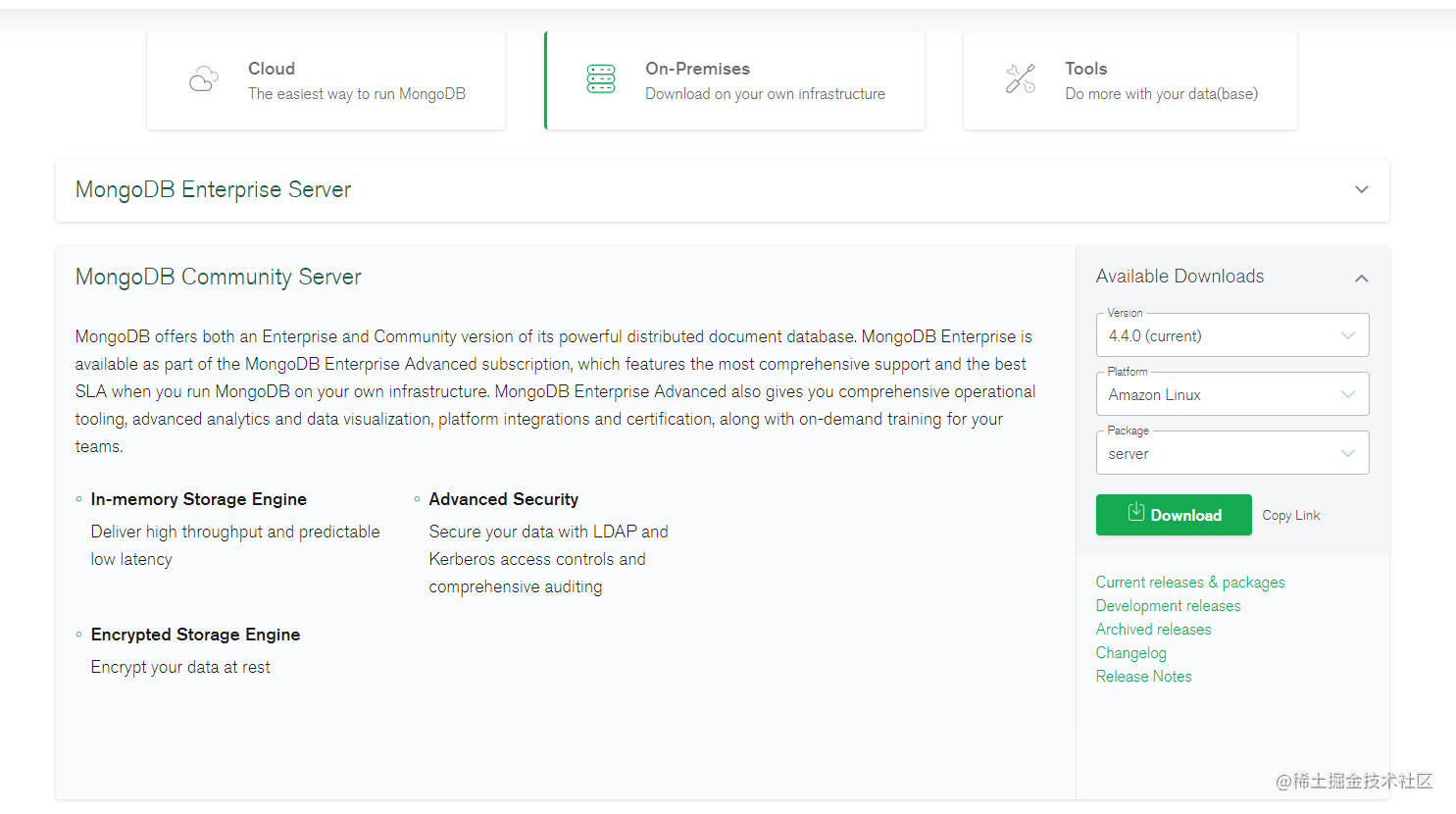Click the Cloud icon
The image size is (1456, 814).
[204, 79]
